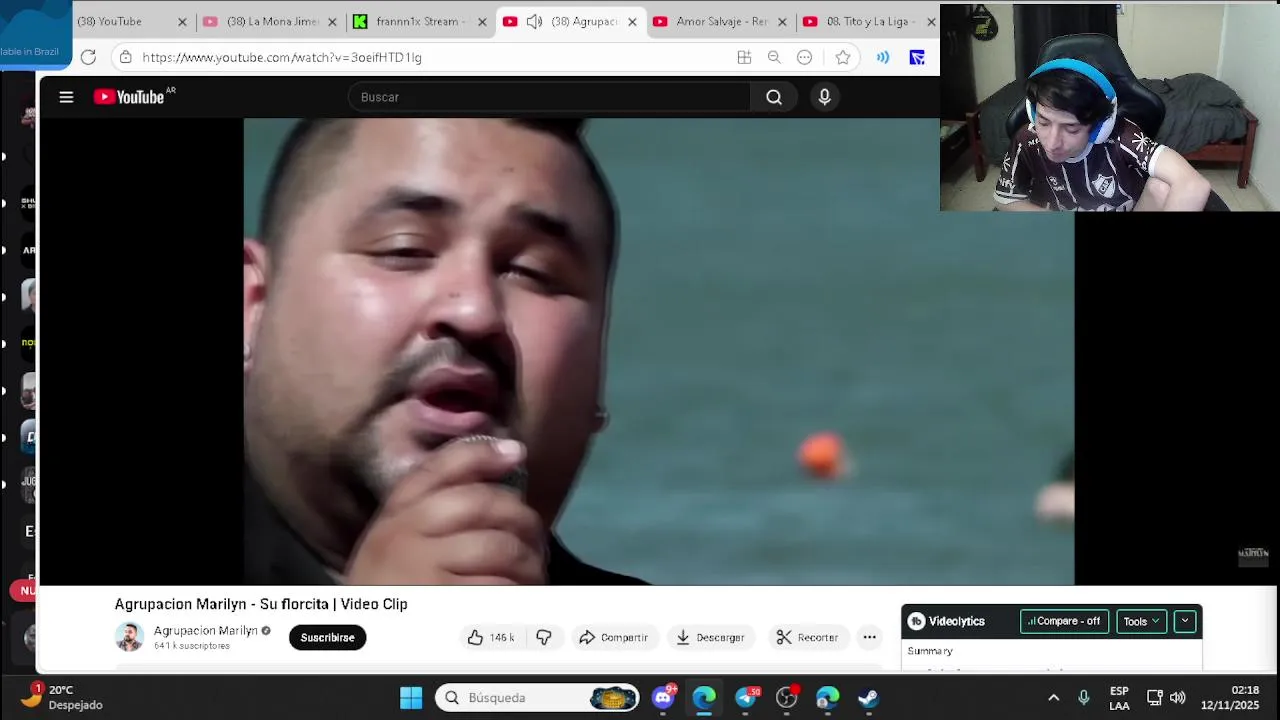Image resolution: width=1280 pixels, height=720 pixels.
Task: Open the browser zoom out magnifier icon
Action: click(x=774, y=57)
